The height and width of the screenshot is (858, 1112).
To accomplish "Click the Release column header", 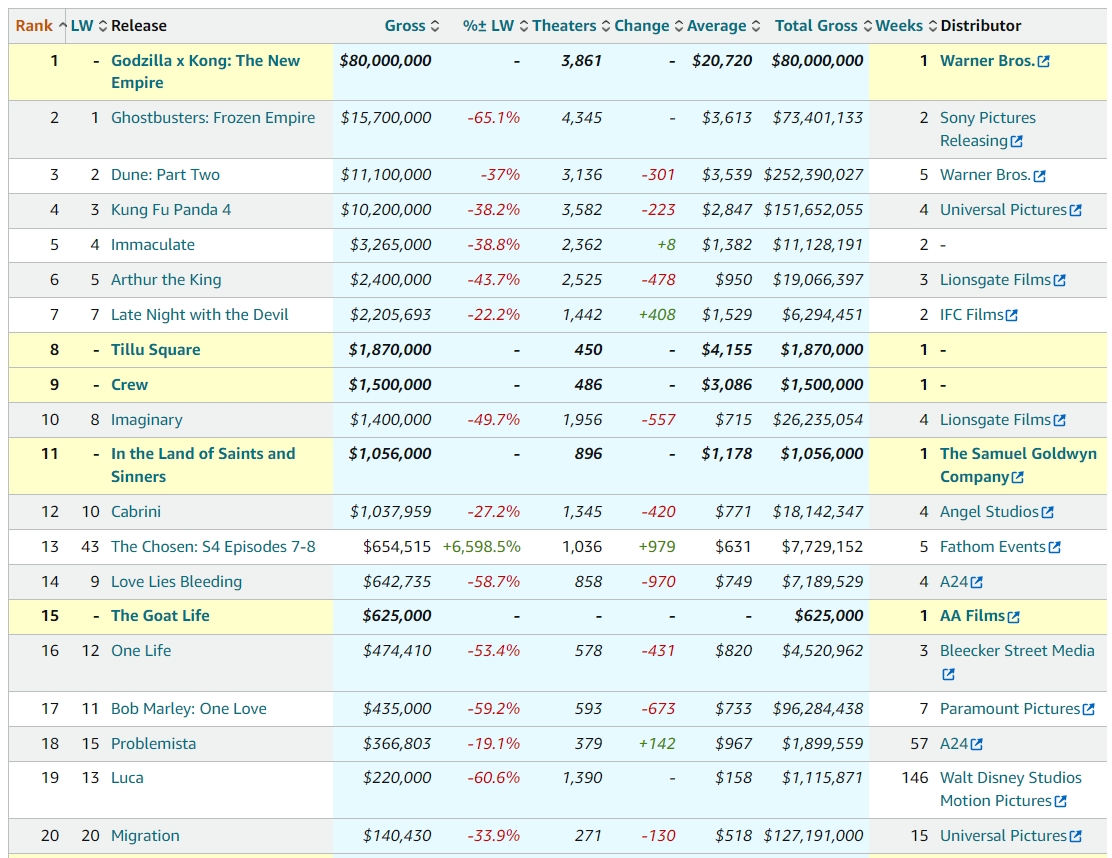I will point(138,26).
